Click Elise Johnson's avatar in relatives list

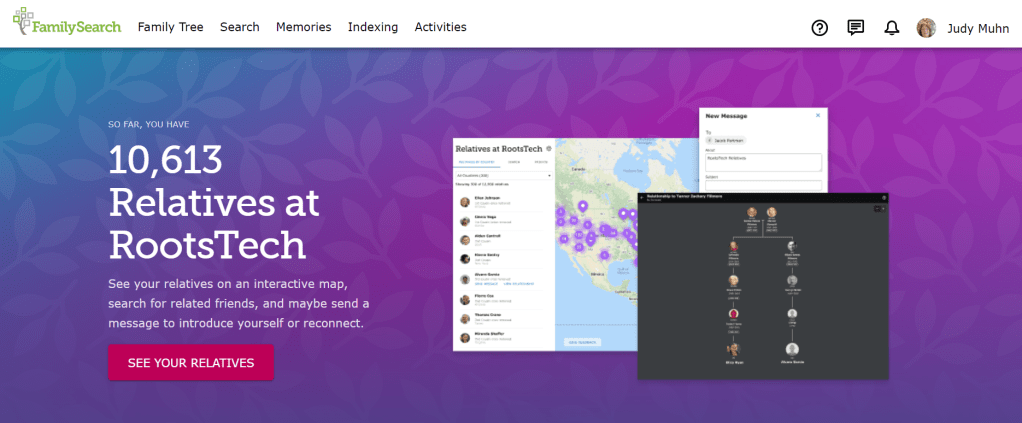click(x=465, y=201)
